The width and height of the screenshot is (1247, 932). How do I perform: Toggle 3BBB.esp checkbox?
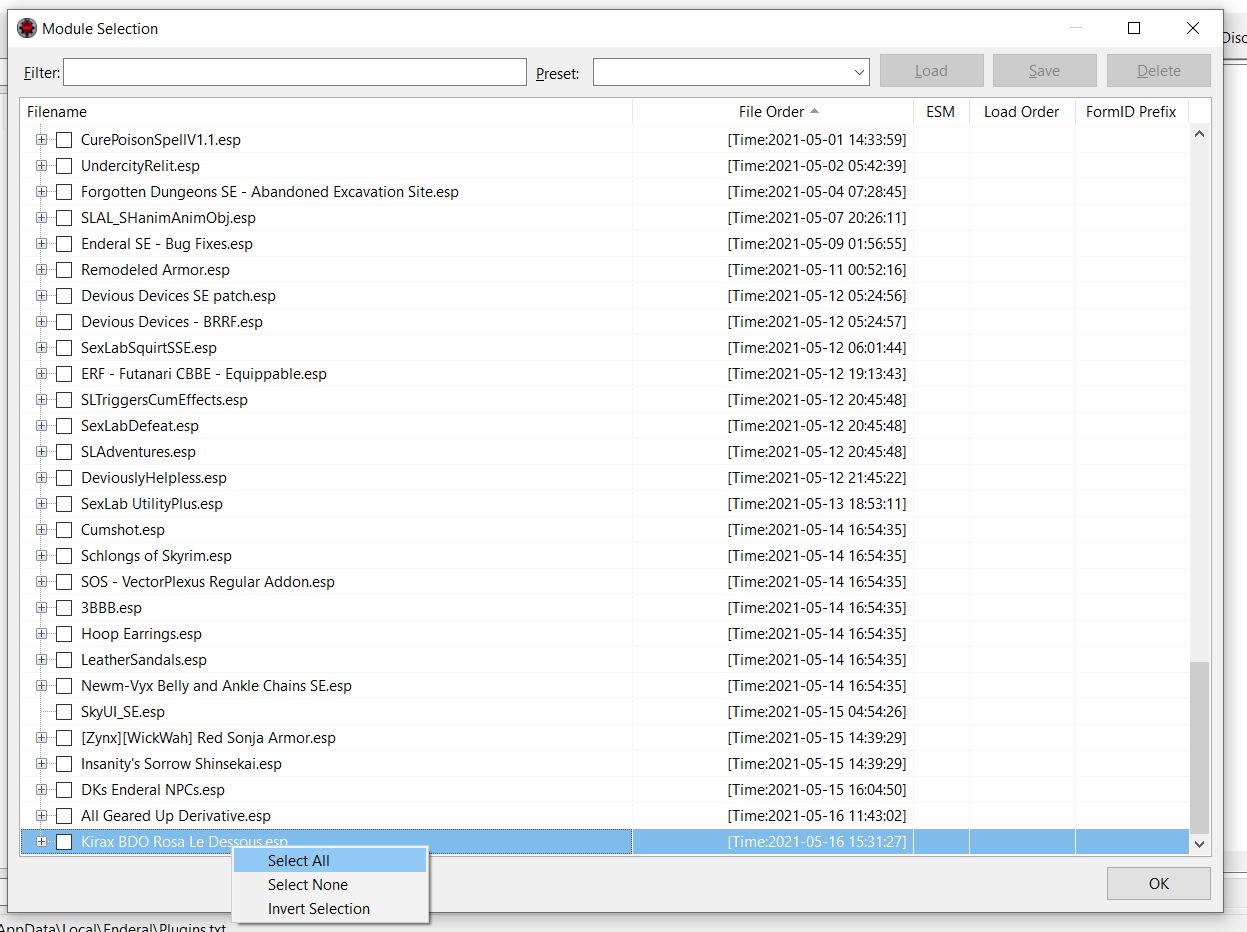click(64, 608)
